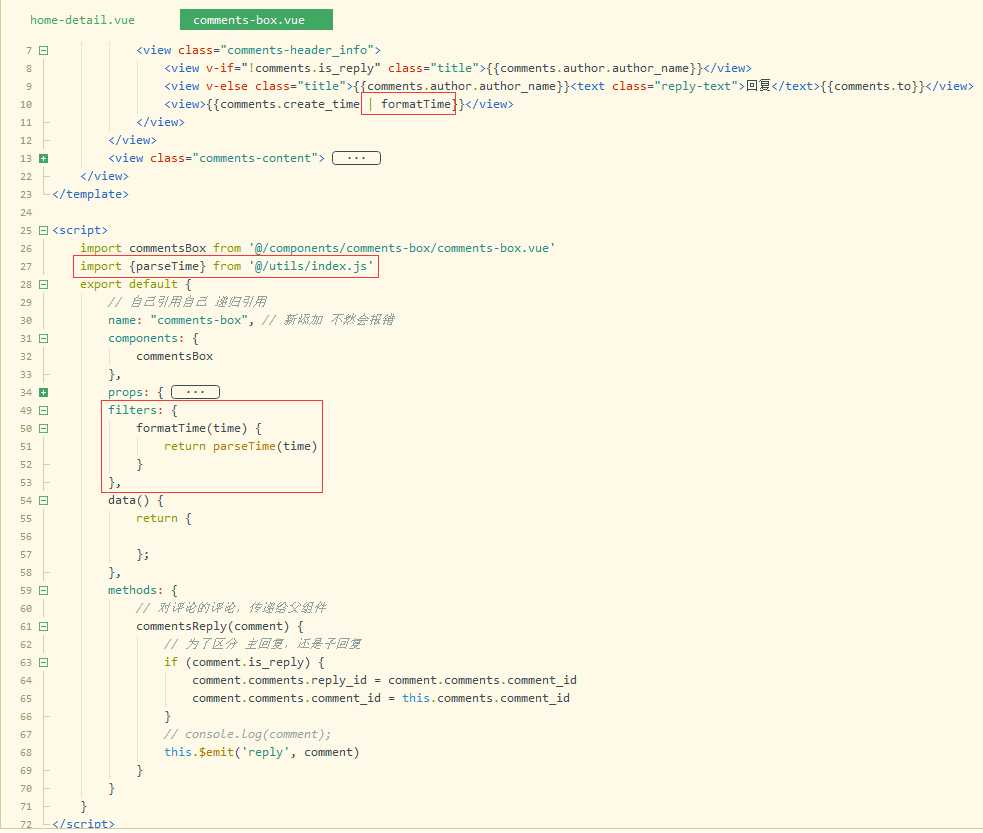Click commentsBox inside components on line 32

[x=174, y=357]
